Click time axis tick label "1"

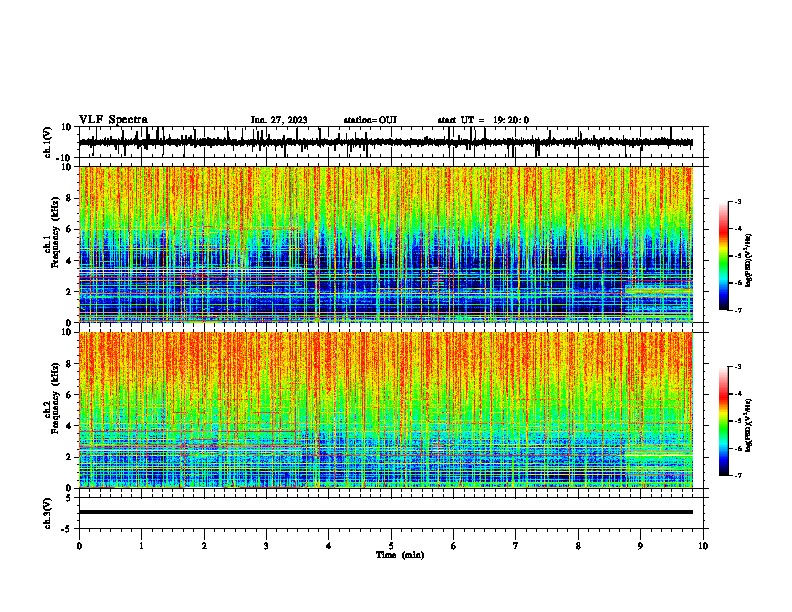pyautogui.click(x=141, y=546)
